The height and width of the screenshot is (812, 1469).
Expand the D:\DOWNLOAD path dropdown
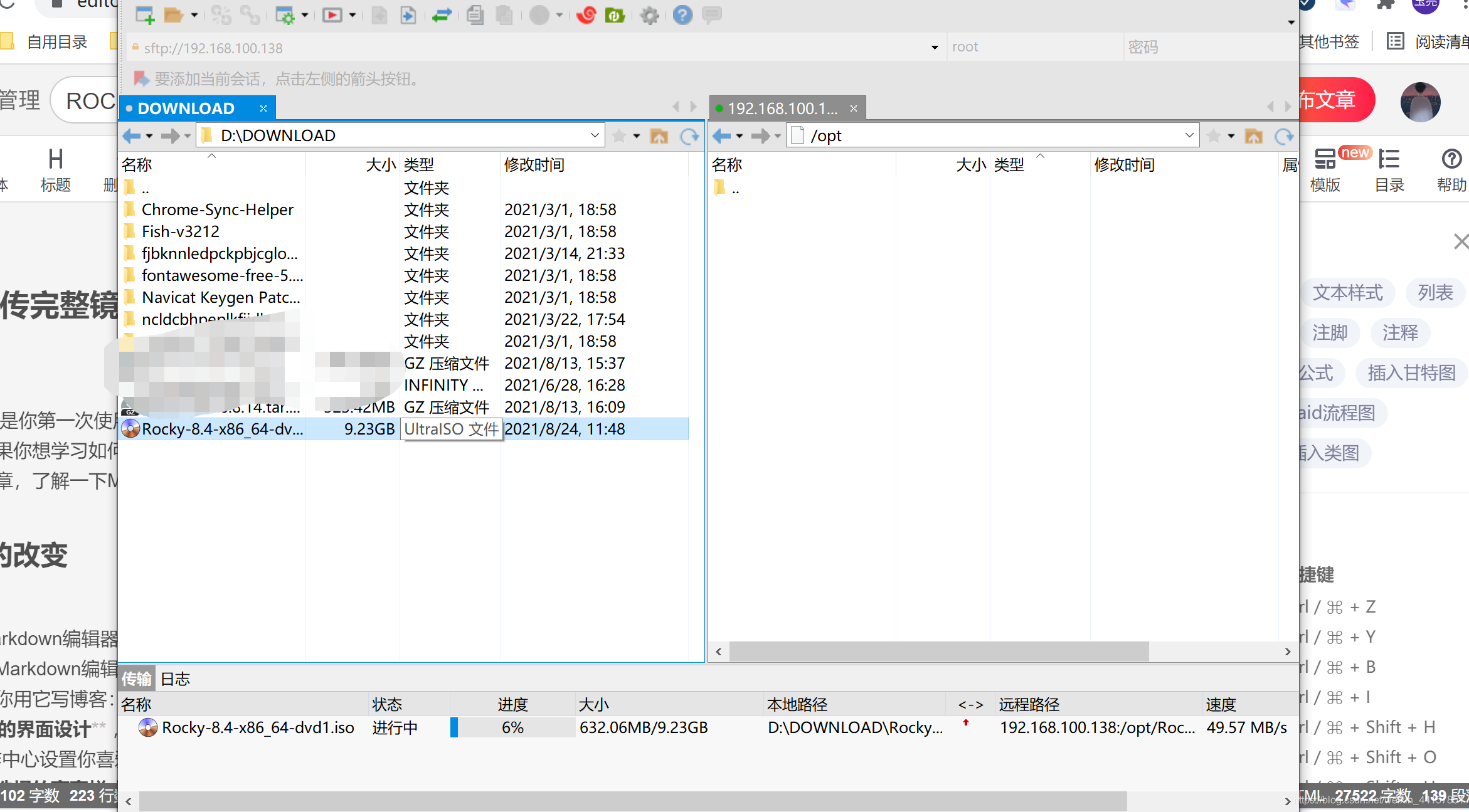(x=594, y=135)
